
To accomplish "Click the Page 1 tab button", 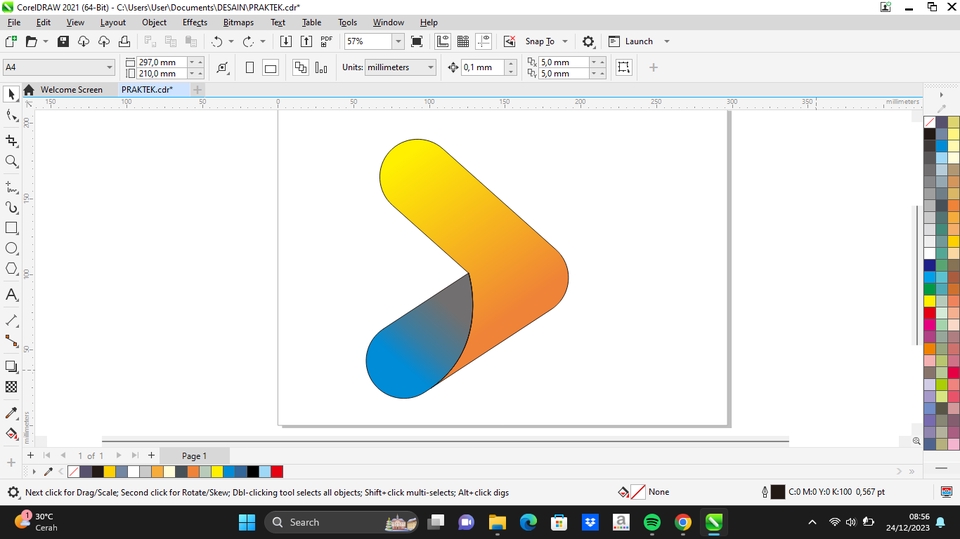I will point(194,456).
